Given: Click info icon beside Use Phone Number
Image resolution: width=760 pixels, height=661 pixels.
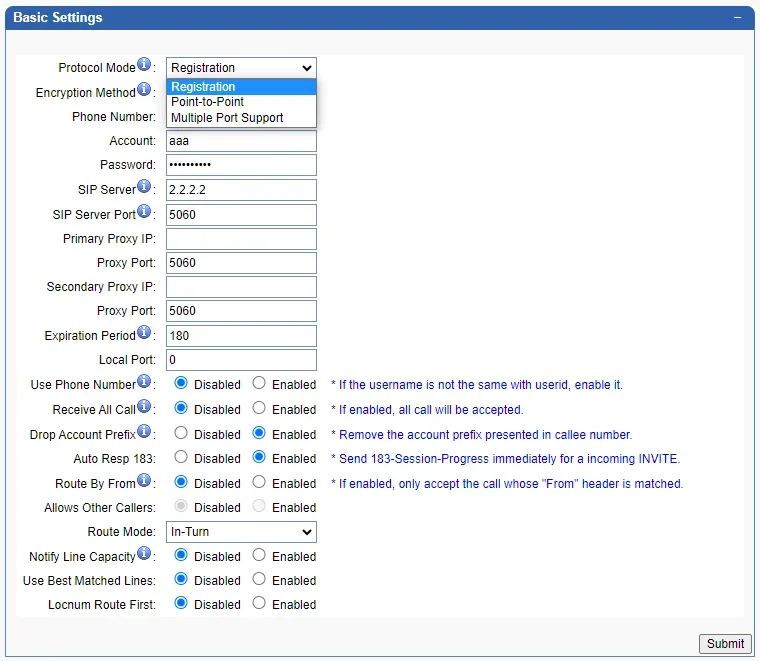Looking at the screenshot, I should coord(144,381).
